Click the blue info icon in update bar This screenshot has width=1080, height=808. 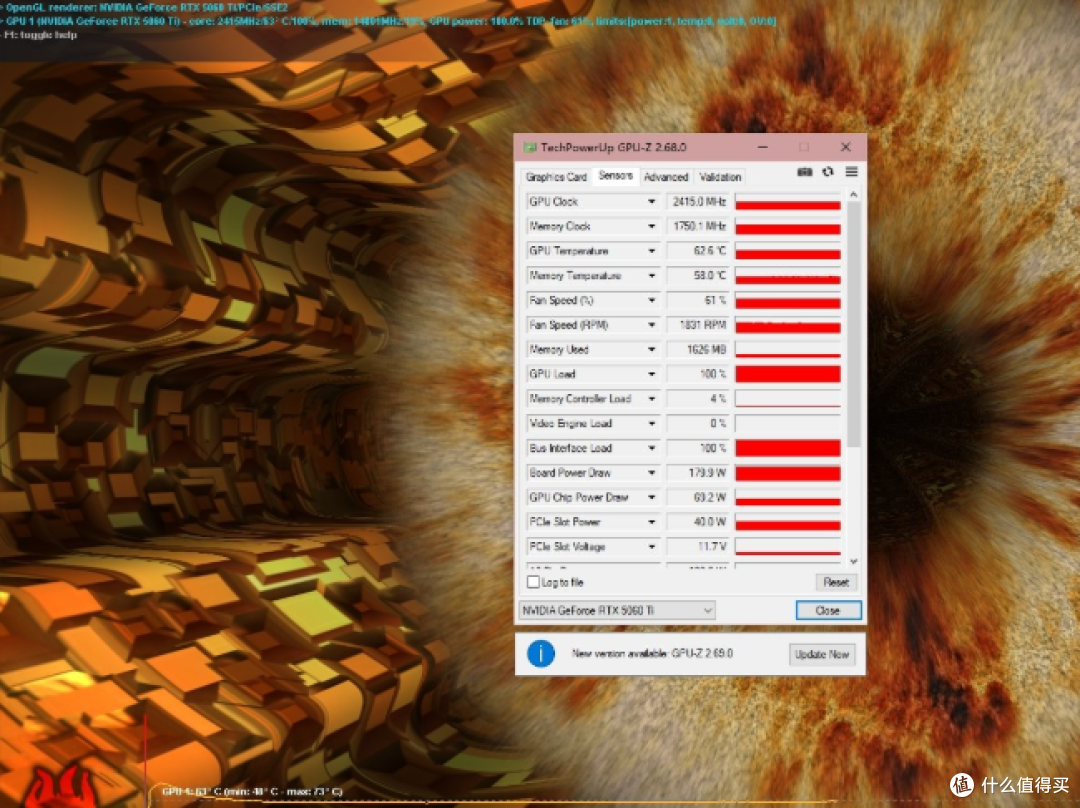coord(541,653)
